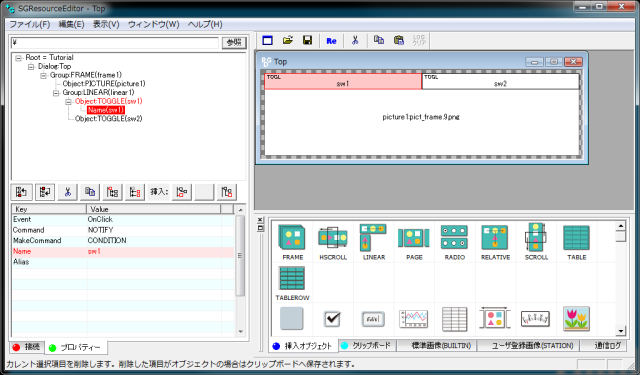
Task: Open a resource file with the folder icon
Action: 288,40
